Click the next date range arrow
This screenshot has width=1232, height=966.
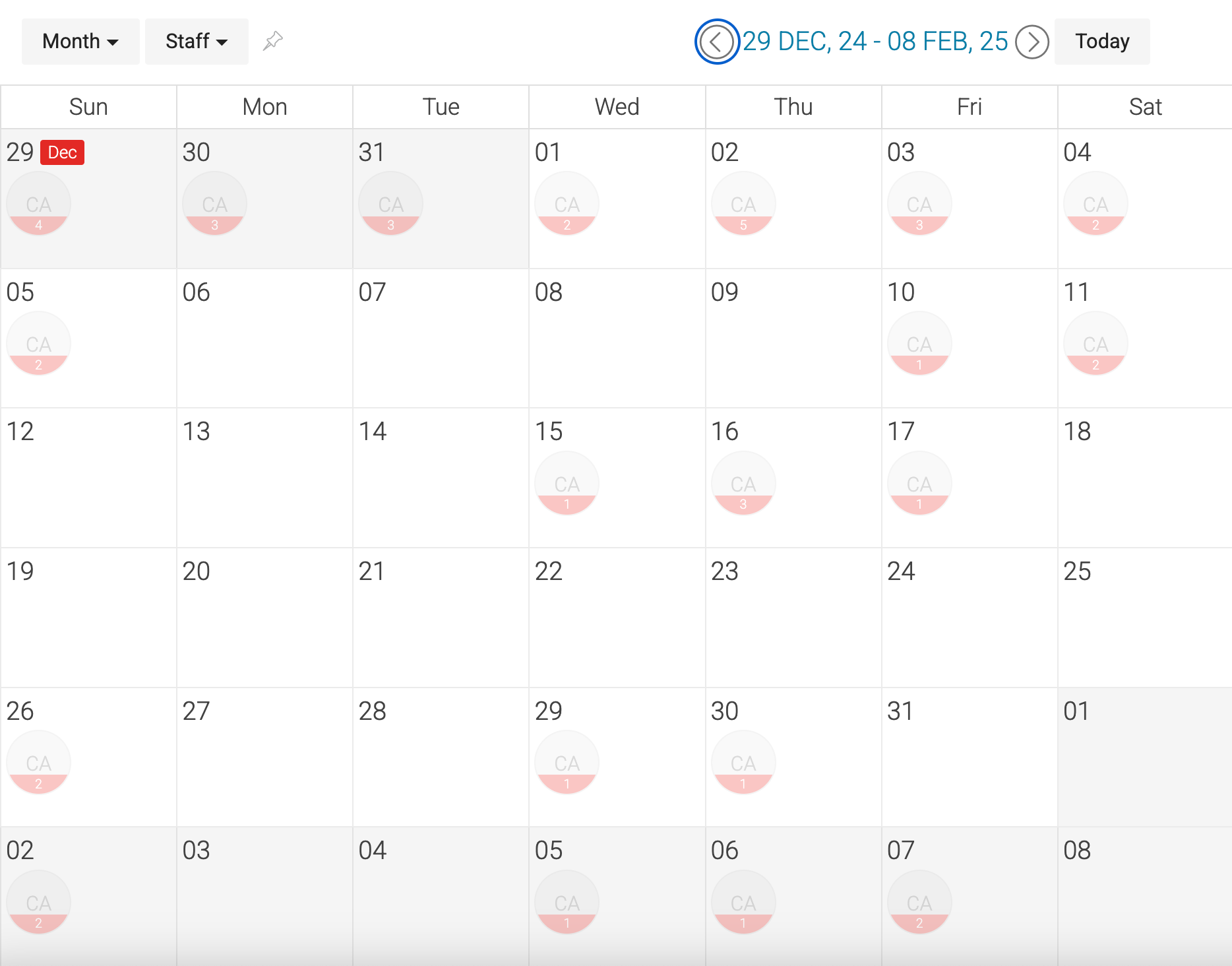click(x=1032, y=42)
